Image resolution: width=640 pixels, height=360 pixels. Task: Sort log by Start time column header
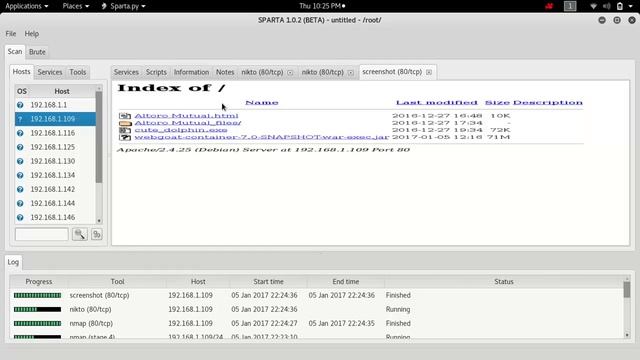pyautogui.click(x=268, y=282)
